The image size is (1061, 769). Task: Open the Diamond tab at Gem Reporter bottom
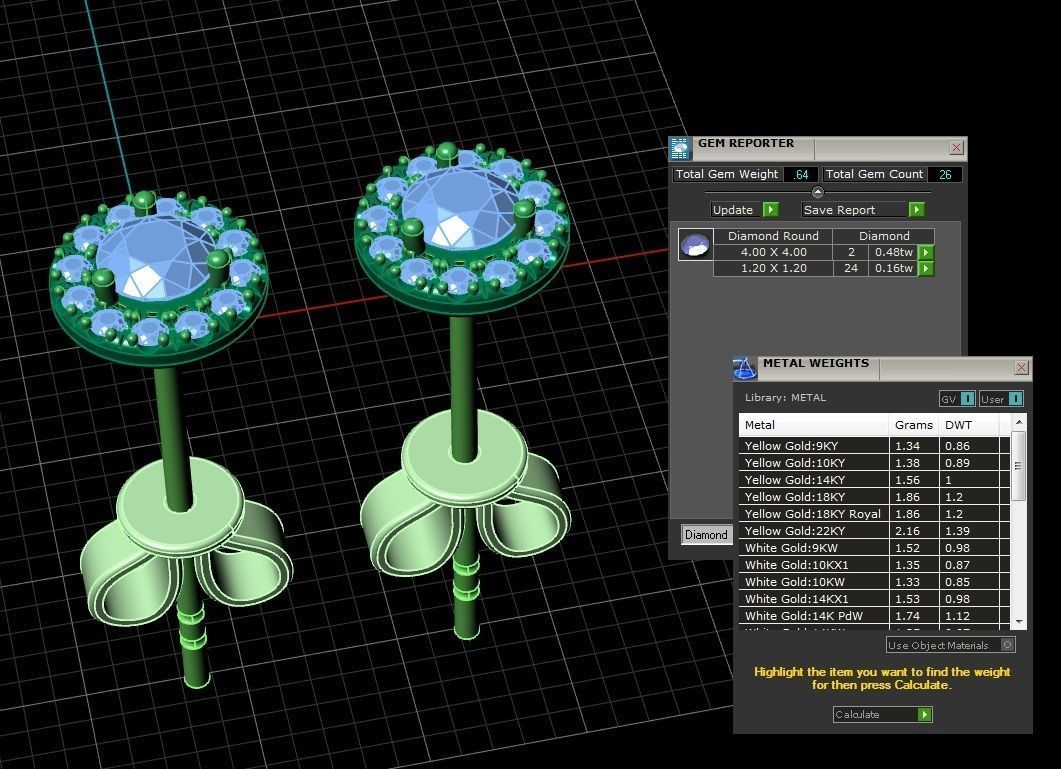tap(706, 535)
